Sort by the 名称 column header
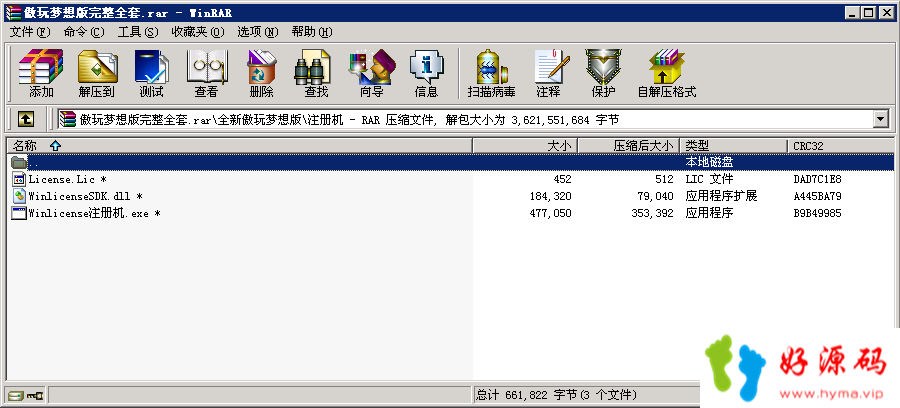This screenshot has width=900, height=408. (239, 146)
